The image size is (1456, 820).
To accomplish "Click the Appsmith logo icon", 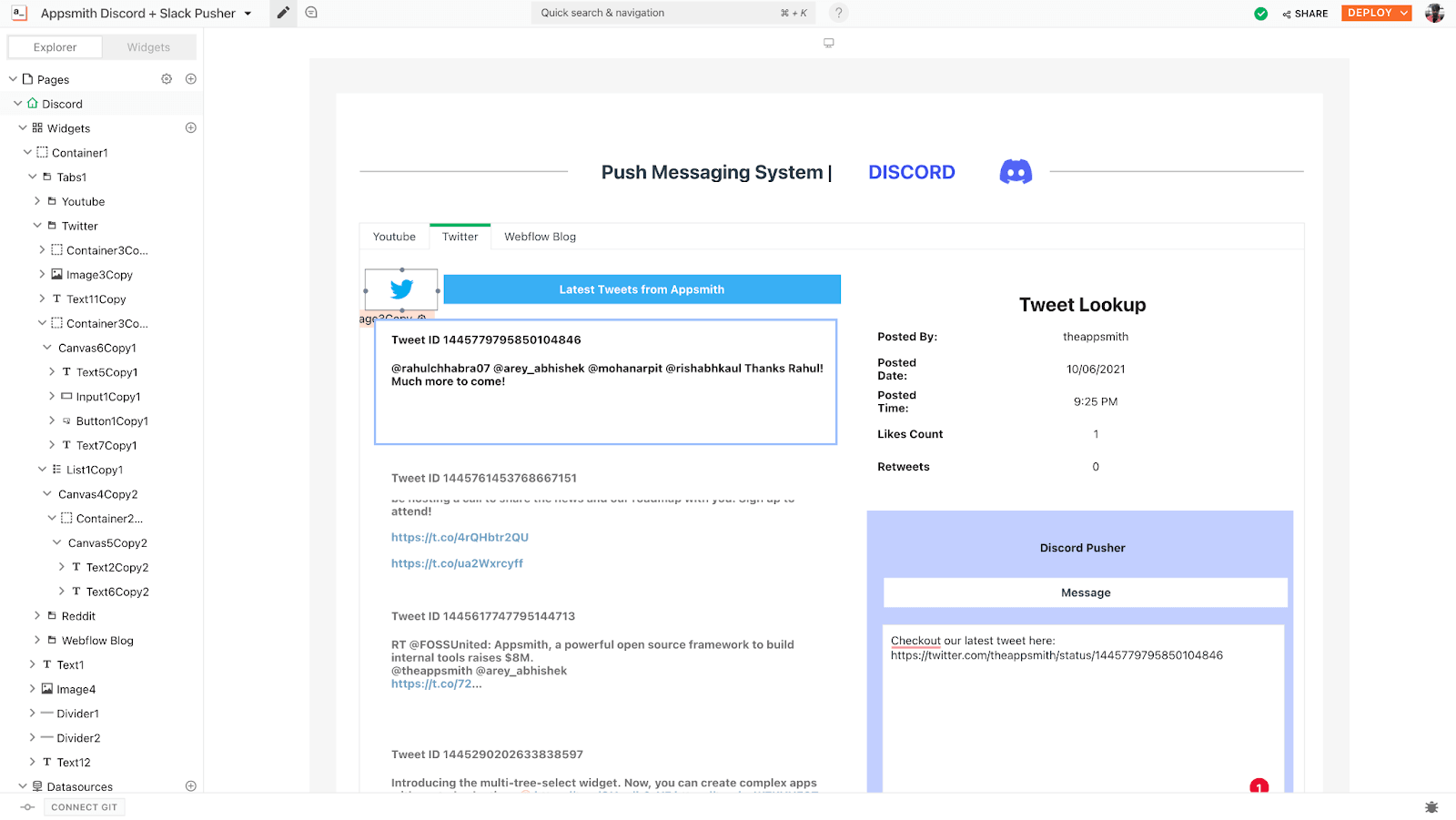I will point(19,13).
